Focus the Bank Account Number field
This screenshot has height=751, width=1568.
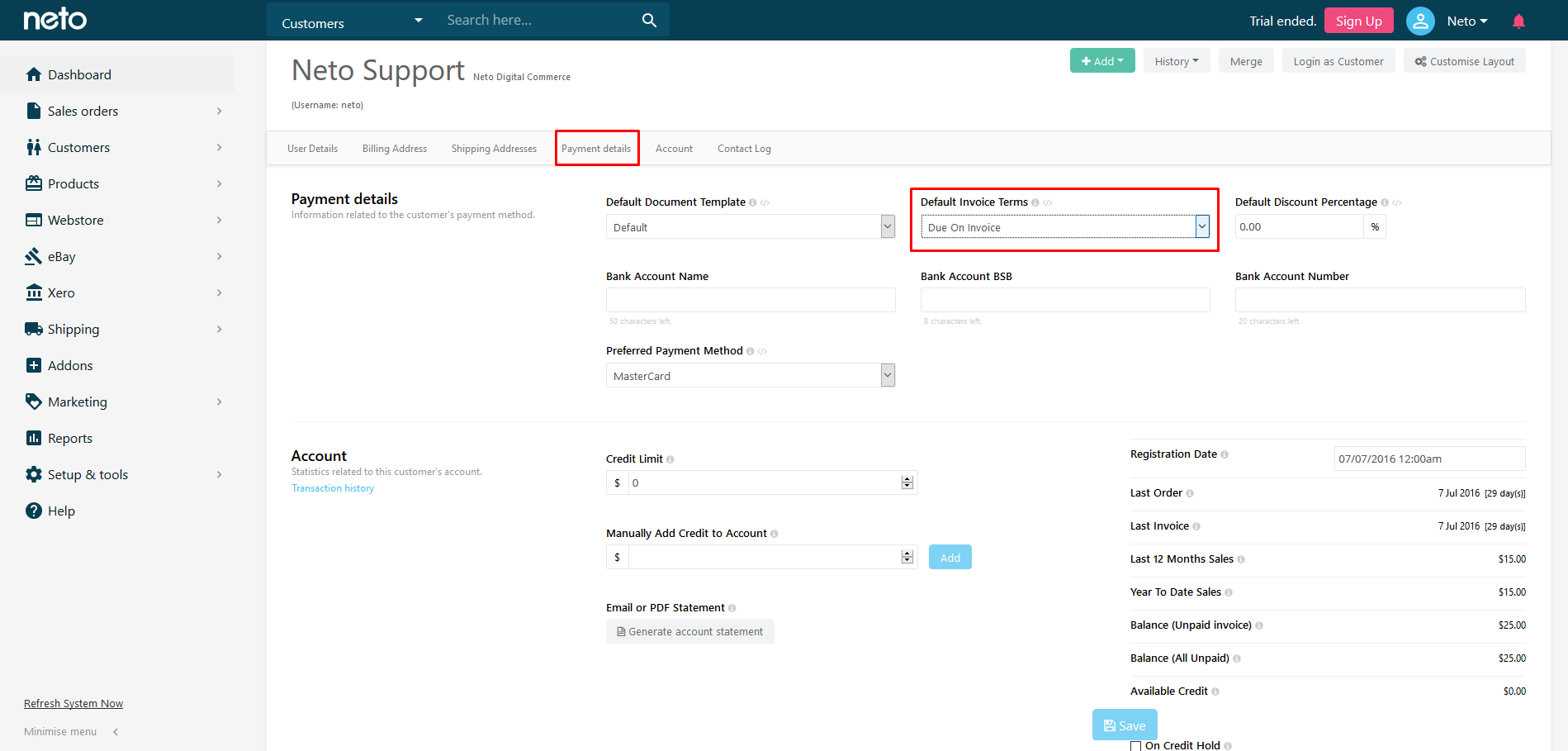(1380, 300)
